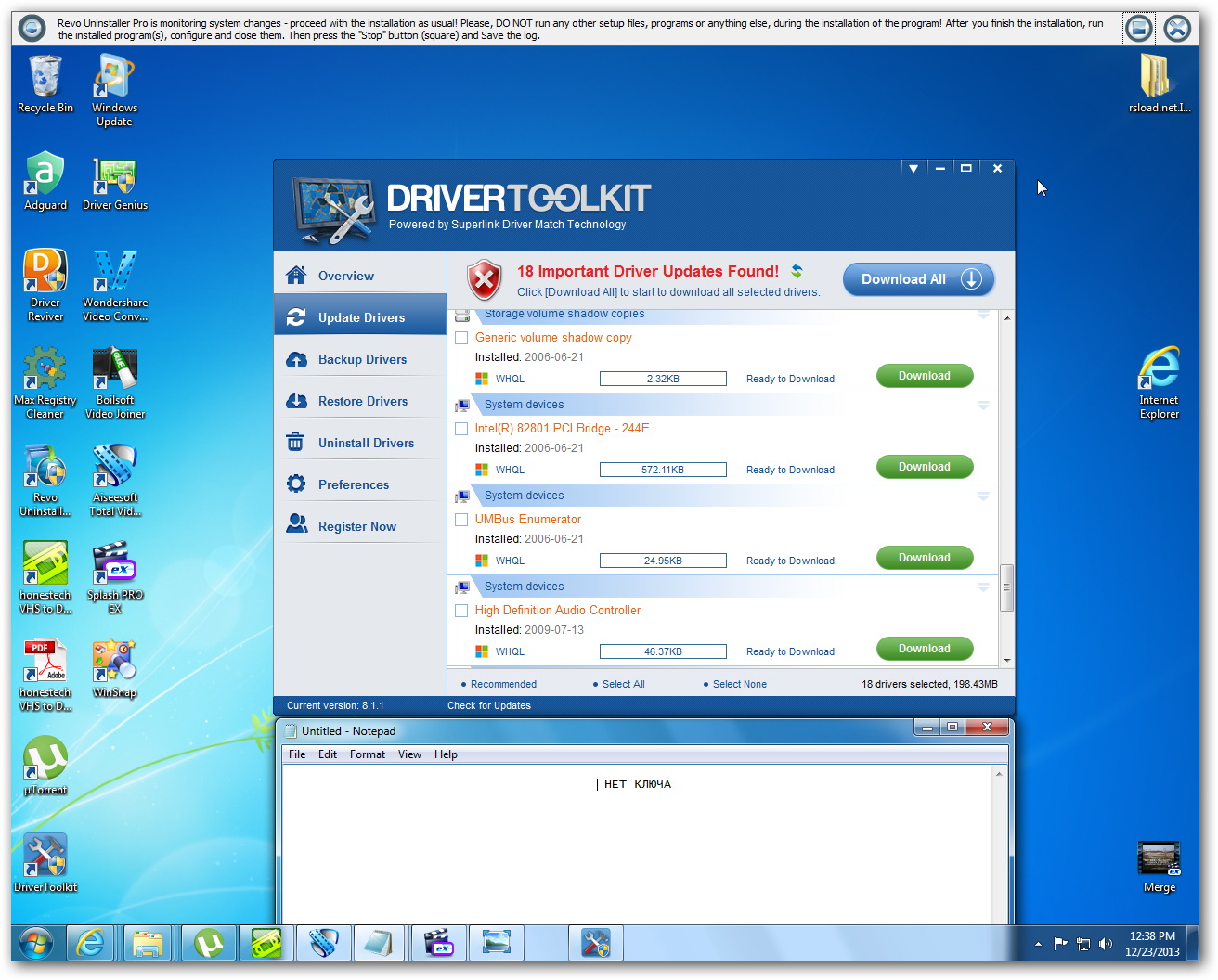
Task: Download the Generic volume shadow copy driver
Action: [925, 376]
